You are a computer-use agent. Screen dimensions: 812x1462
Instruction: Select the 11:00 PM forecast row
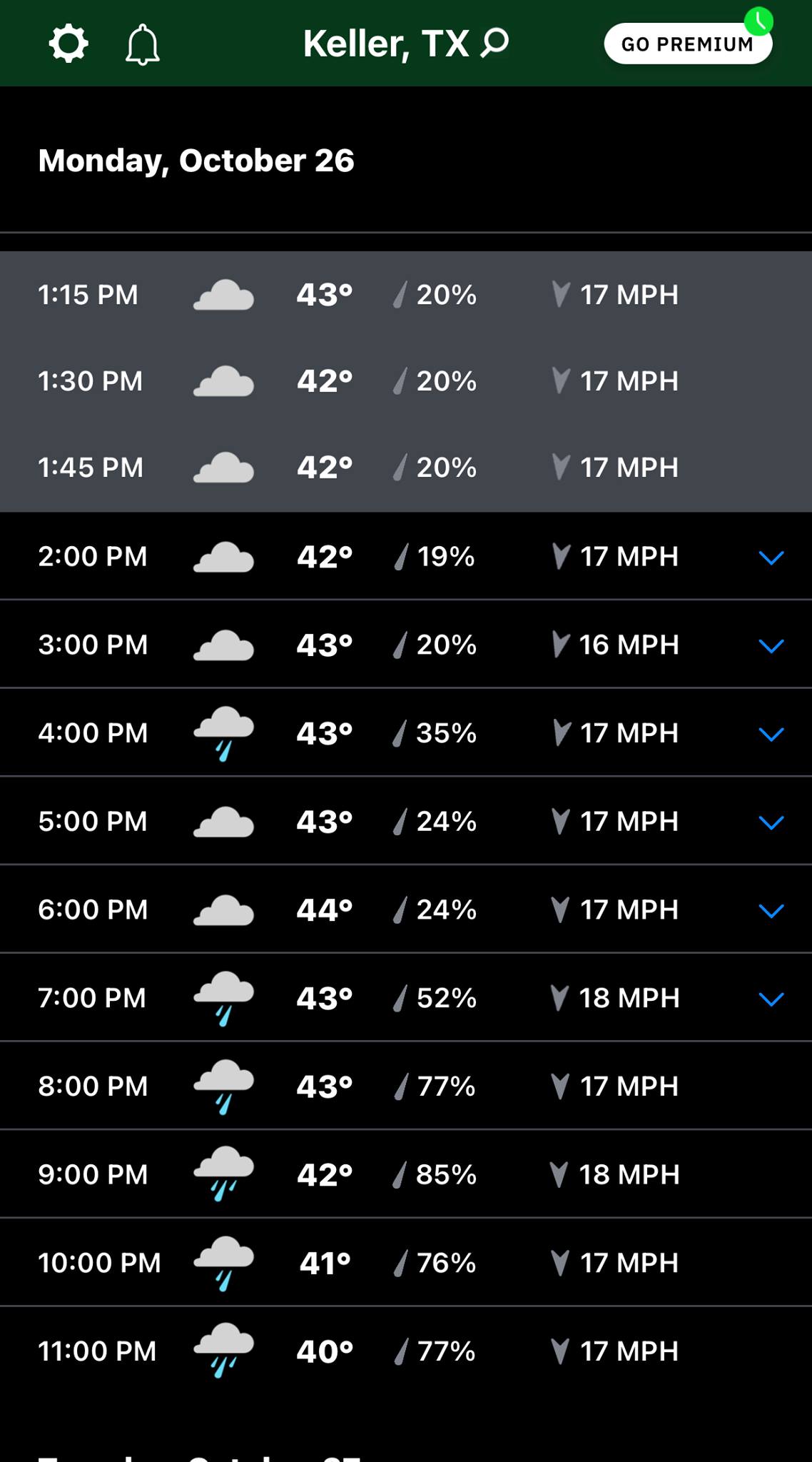405,1351
